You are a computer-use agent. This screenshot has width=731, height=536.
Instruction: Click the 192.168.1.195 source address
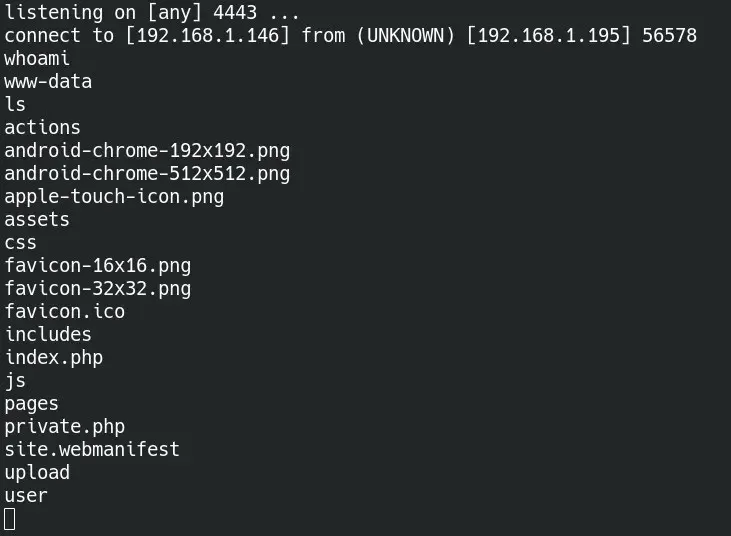coord(548,35)
